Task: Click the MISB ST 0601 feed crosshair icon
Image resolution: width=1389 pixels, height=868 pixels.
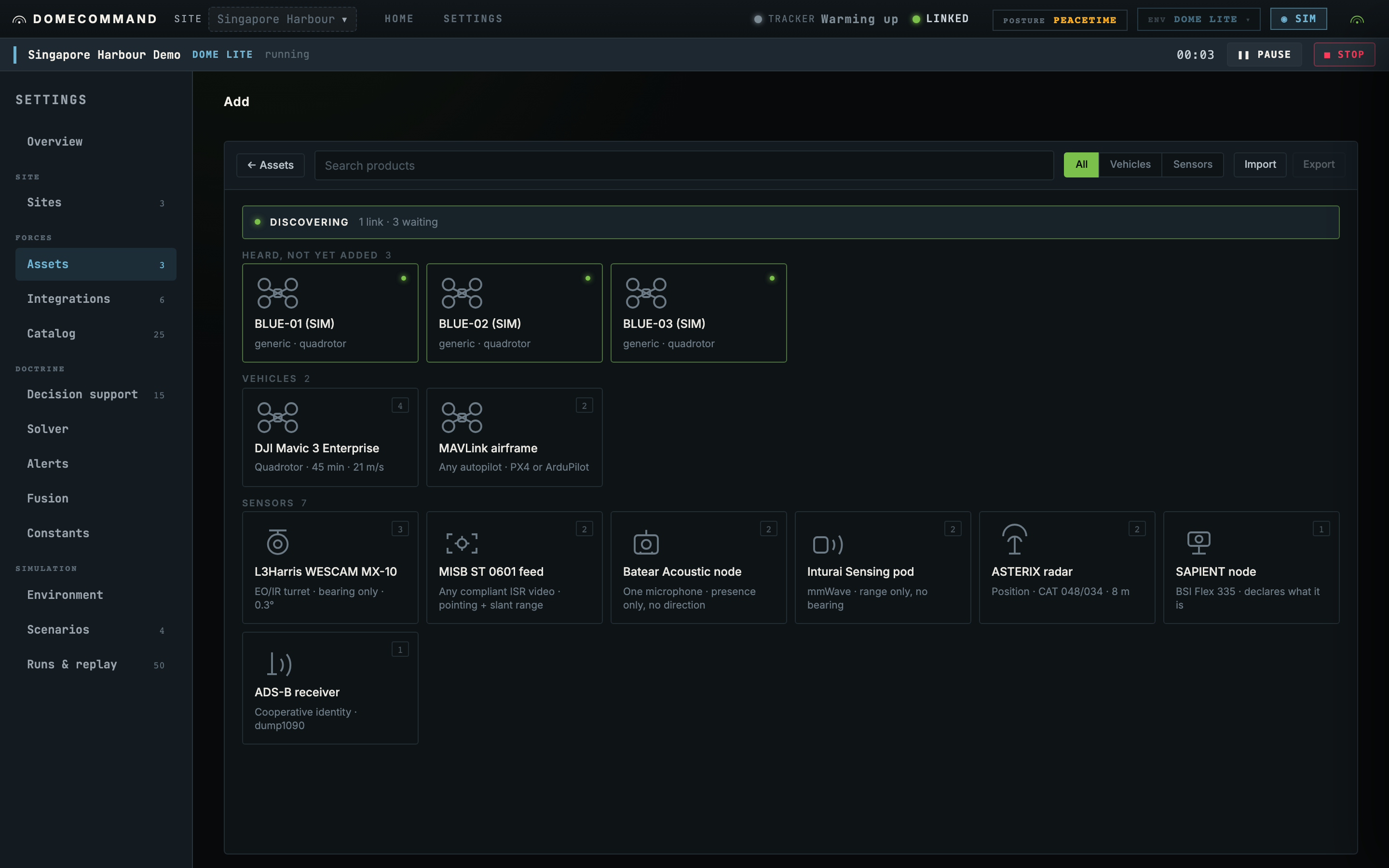Action: (462, 543)
